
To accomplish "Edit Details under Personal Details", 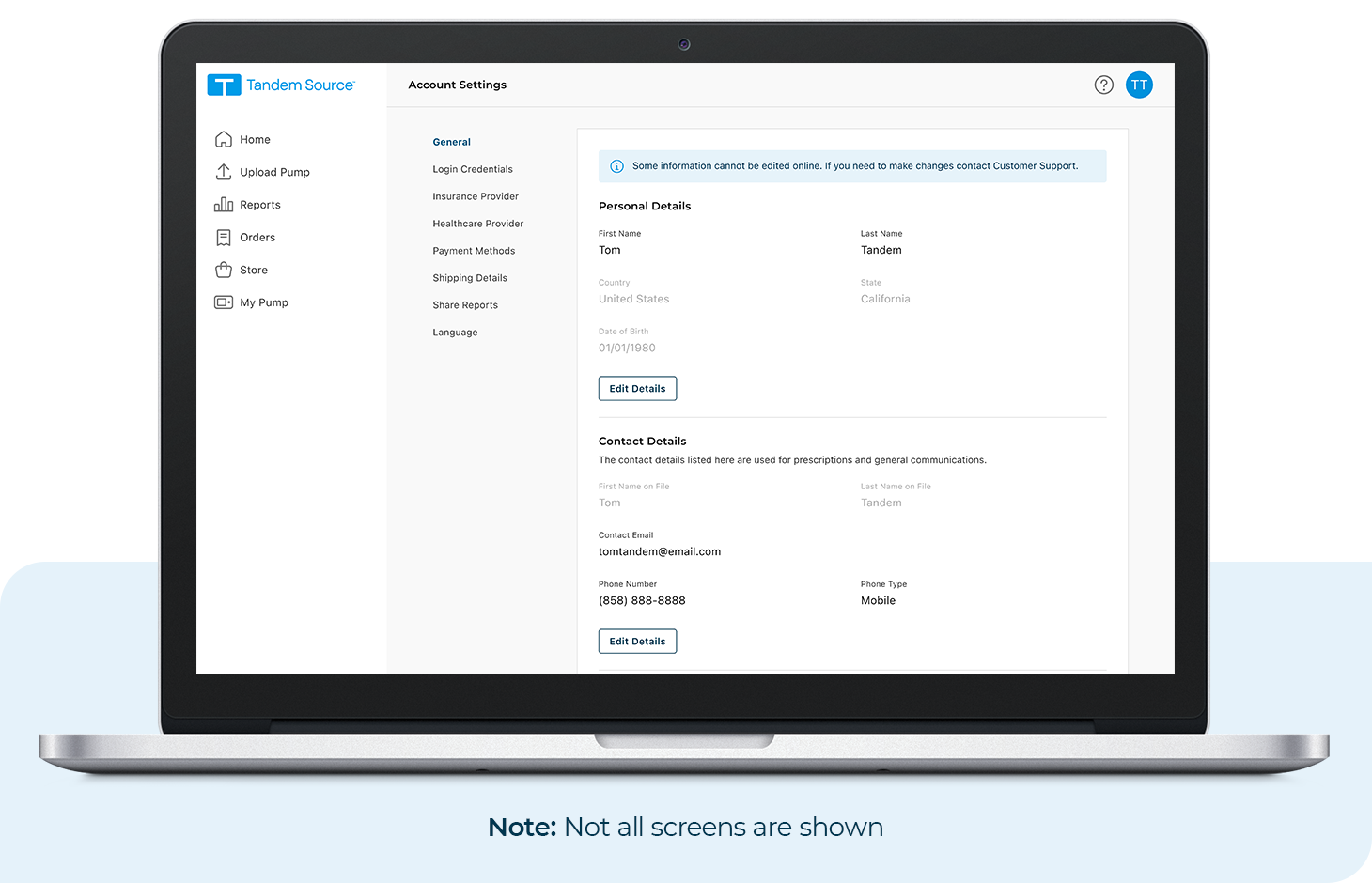I will click(x=637, y=388).
